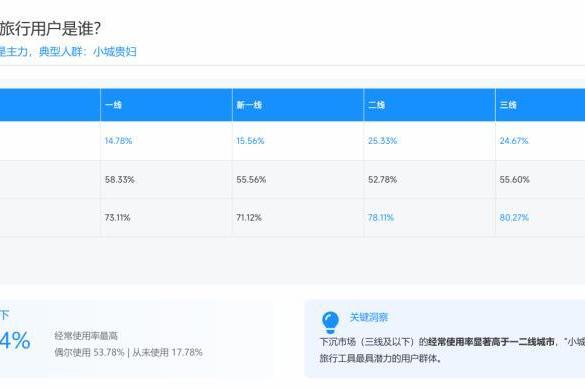The width and height of the screenshot is (585, 390).
Task: Click the 25.33% table cell
Action: click(x=429, y=141)
